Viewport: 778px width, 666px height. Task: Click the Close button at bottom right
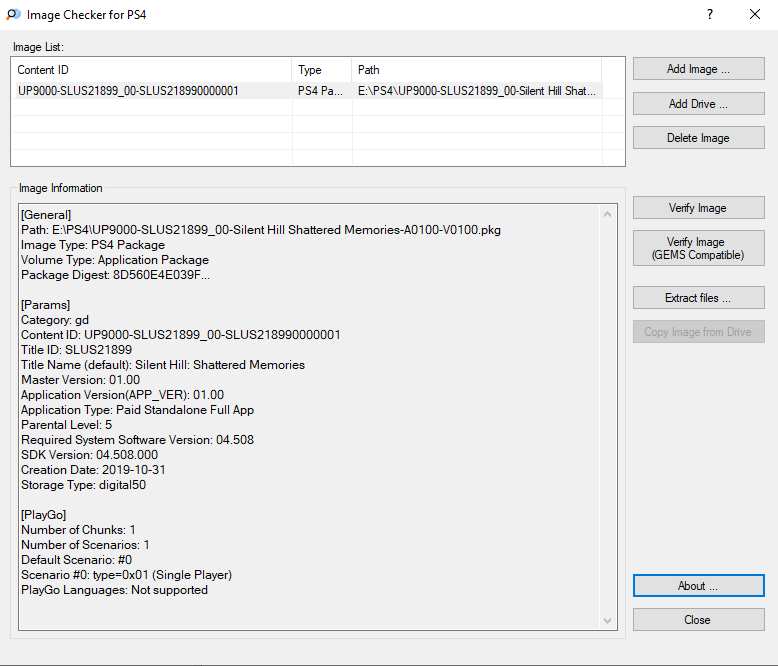pyautogui.click(x=699, y=619)
